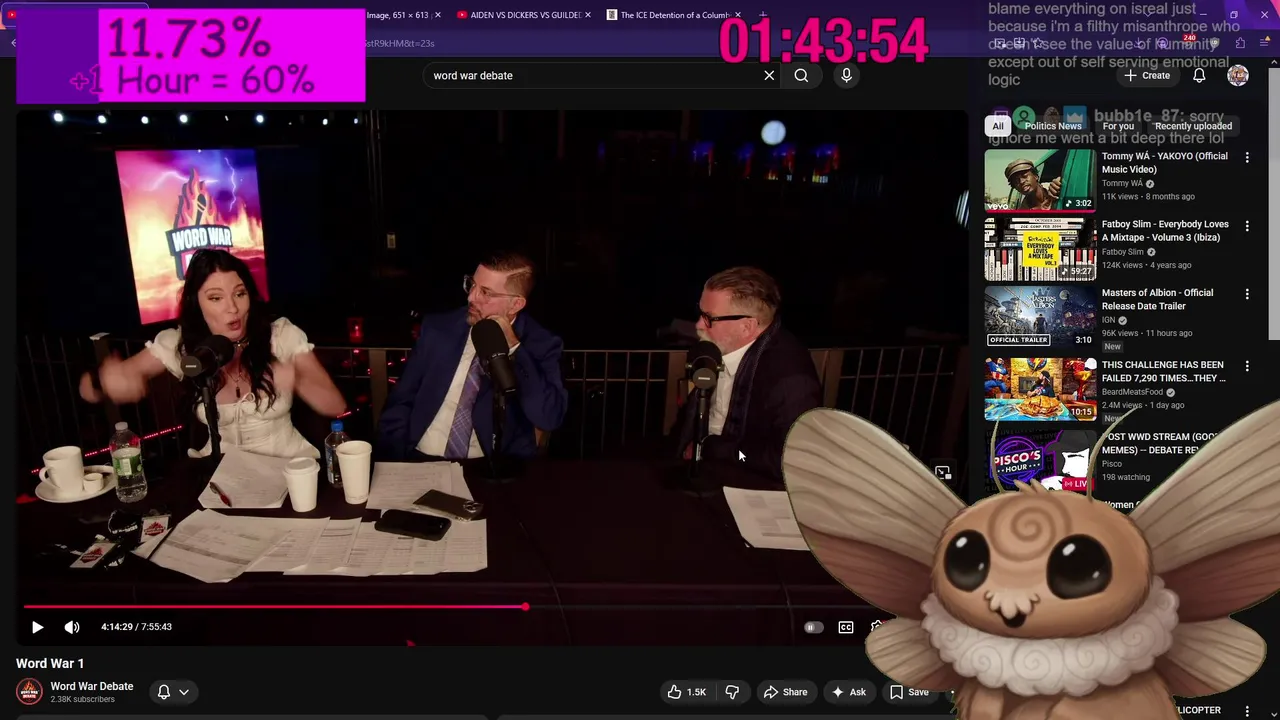This screenshot has width=1280, height=720.
Task: Close the 'AIDEN VS DICKERS' browser tab
Action: coord(588,15)
